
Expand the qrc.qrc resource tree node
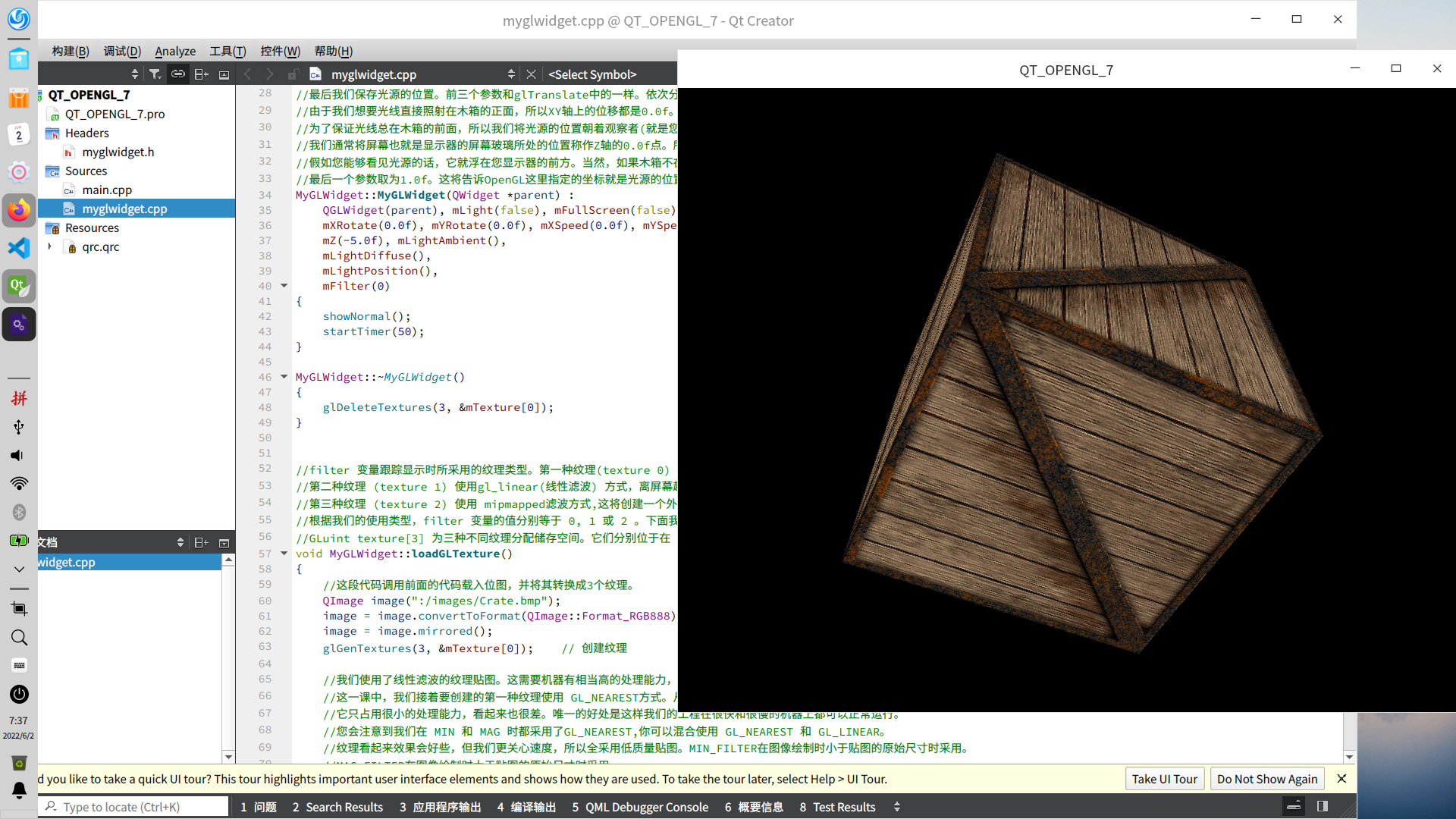pyautogui.click(x=50, y=246)
